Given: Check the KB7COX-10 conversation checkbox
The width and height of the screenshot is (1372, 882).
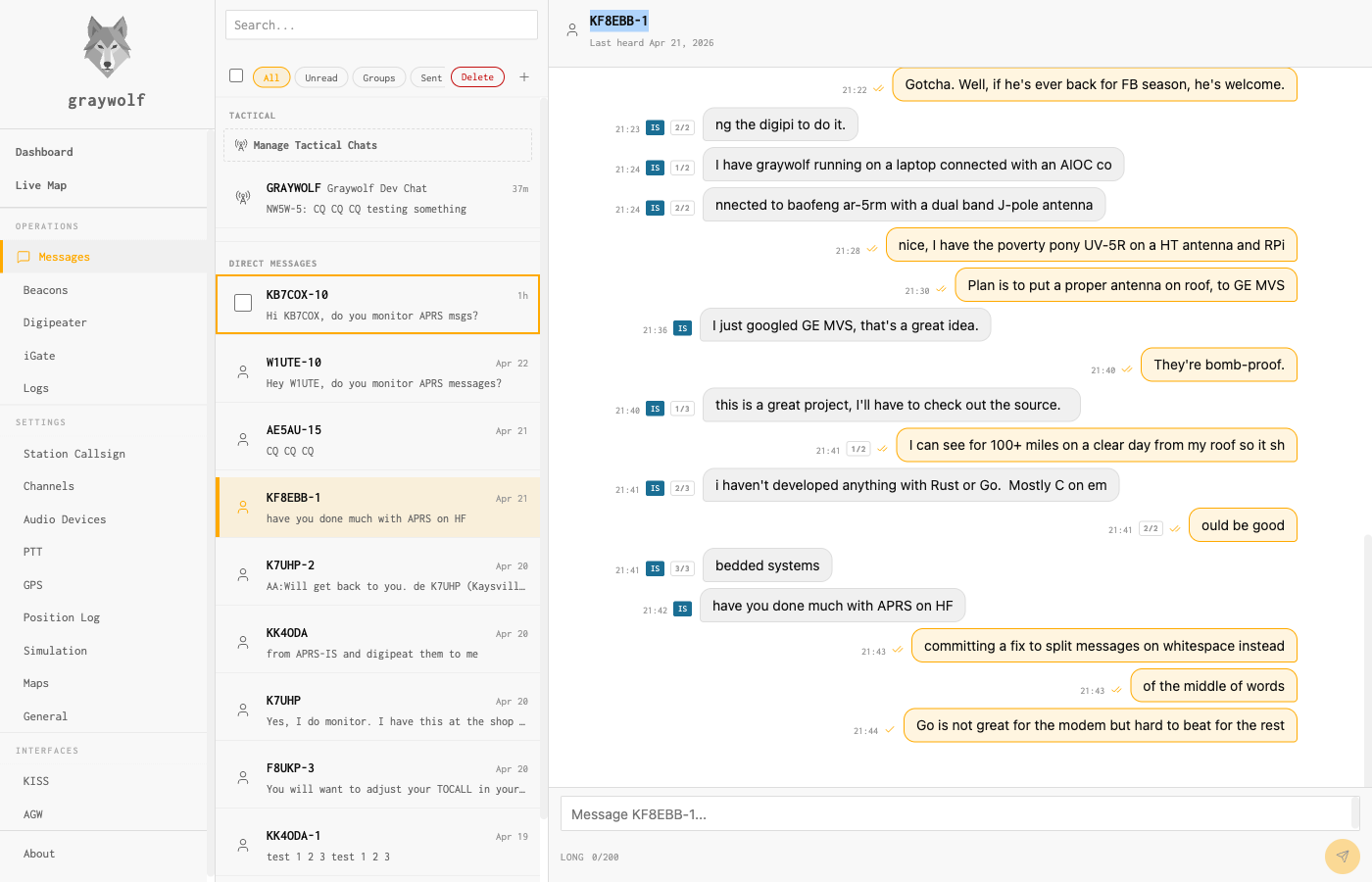Looking at the screenshot, I should [x=243, y=303].
